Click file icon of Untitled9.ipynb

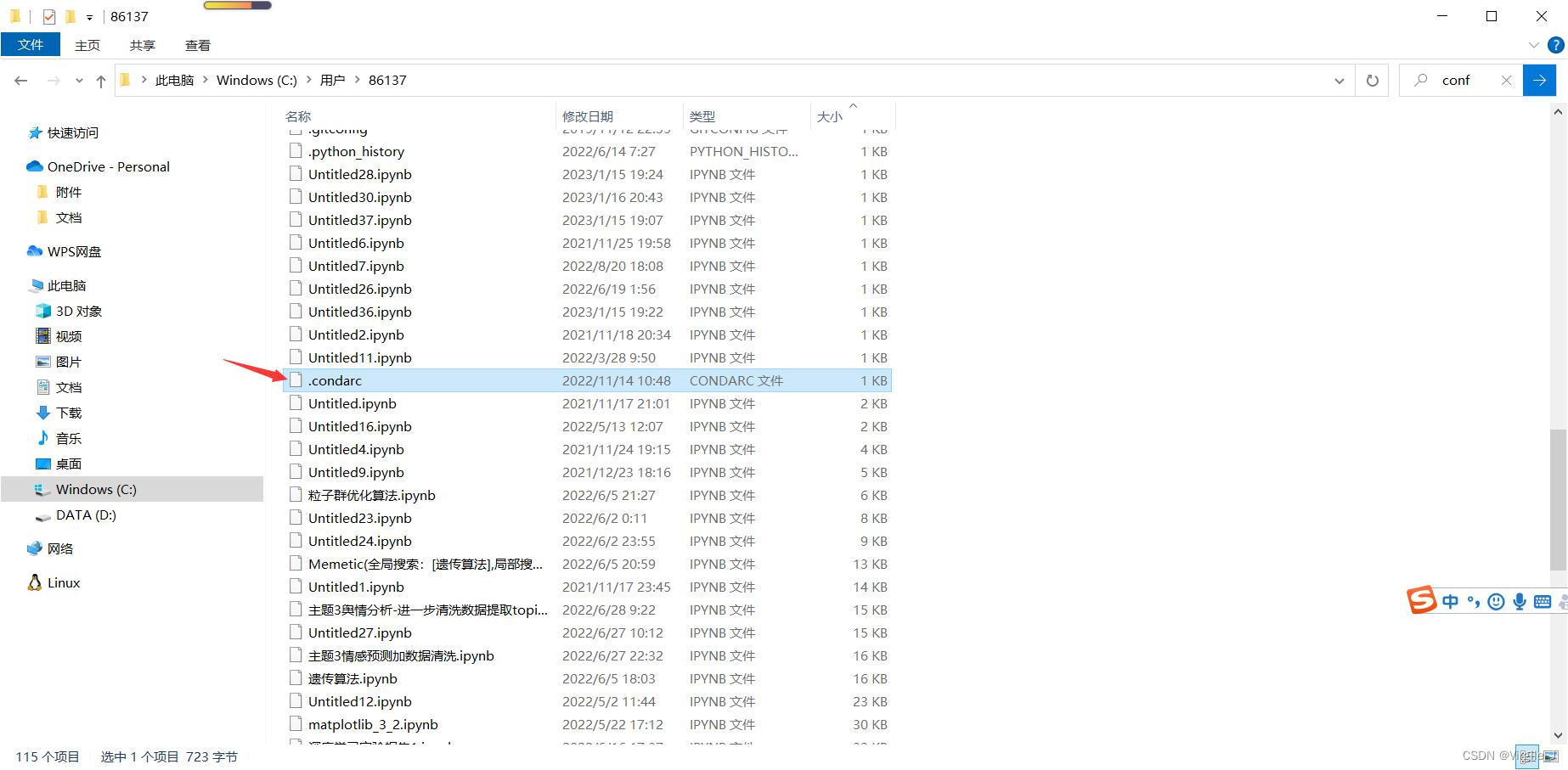[x=296, y=471]
